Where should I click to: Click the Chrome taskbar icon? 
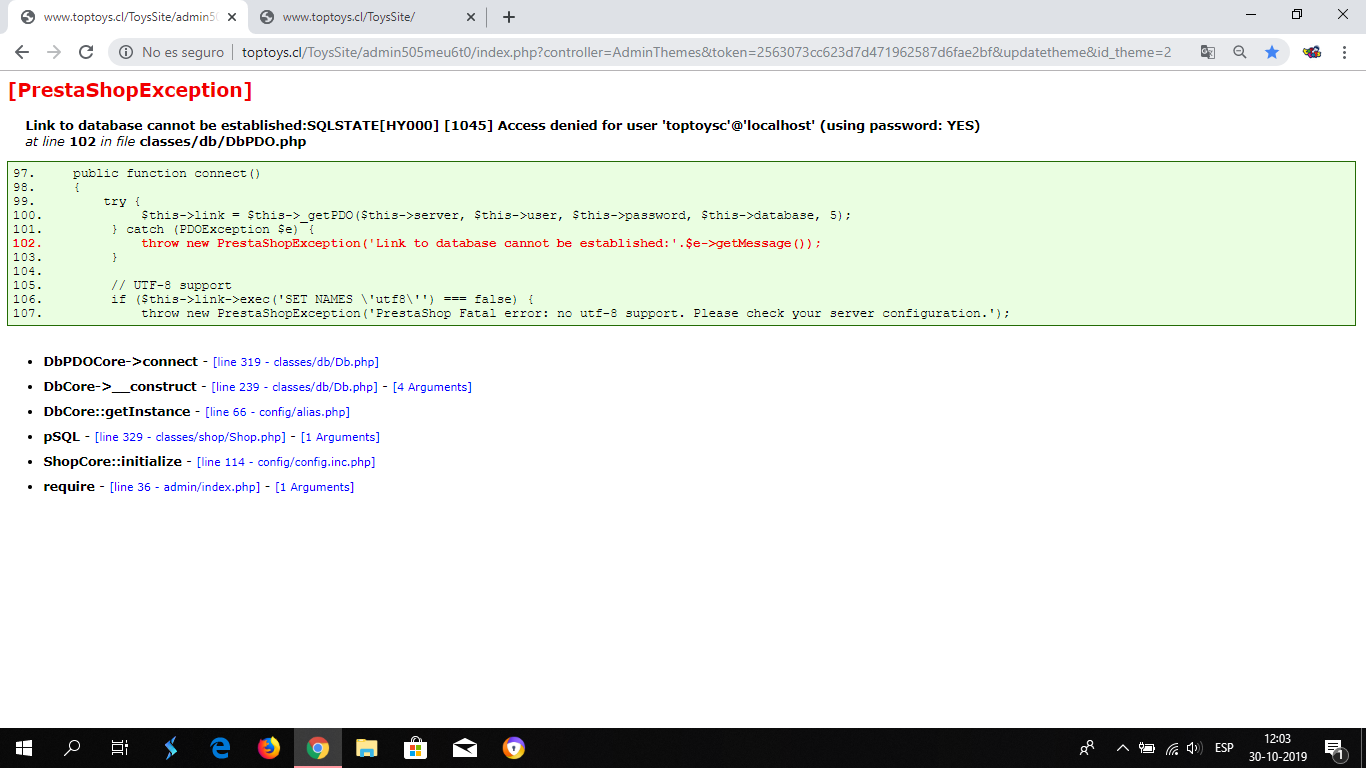[318, 748]
